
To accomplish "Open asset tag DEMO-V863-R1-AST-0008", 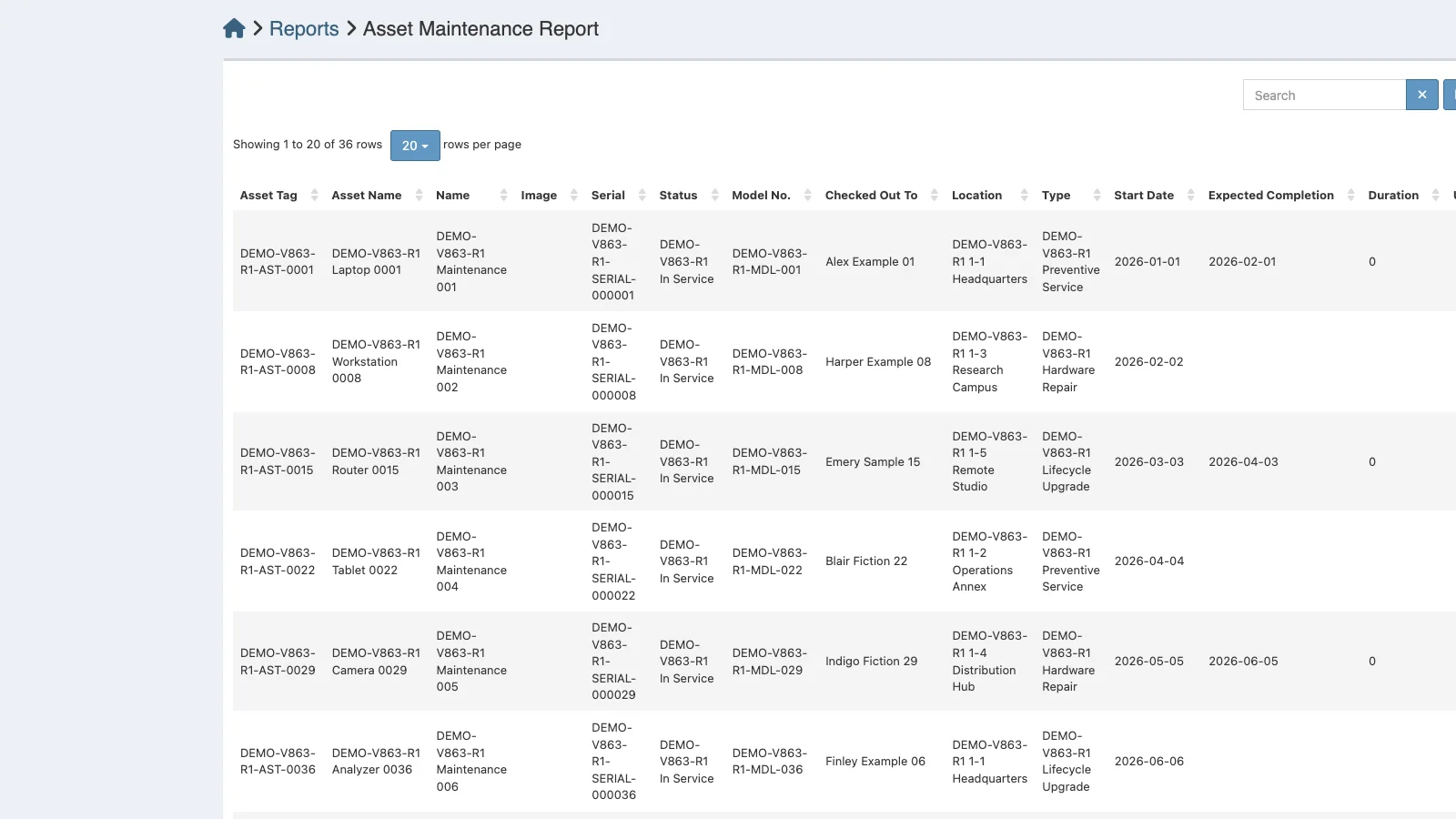I will tap(278, 362).
